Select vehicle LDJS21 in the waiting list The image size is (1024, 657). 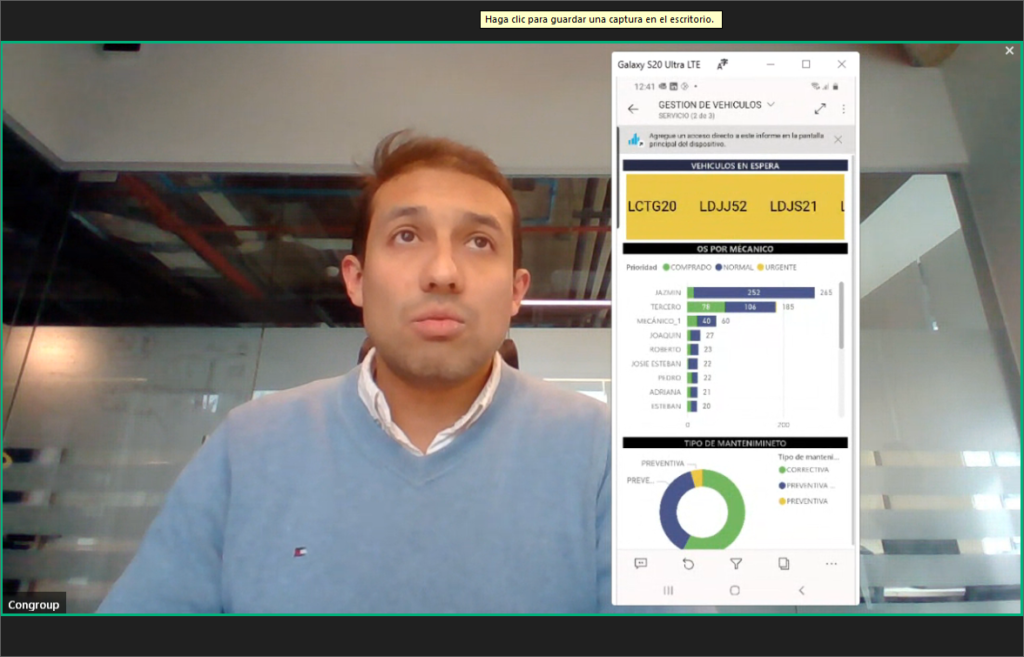pos(793,206)
